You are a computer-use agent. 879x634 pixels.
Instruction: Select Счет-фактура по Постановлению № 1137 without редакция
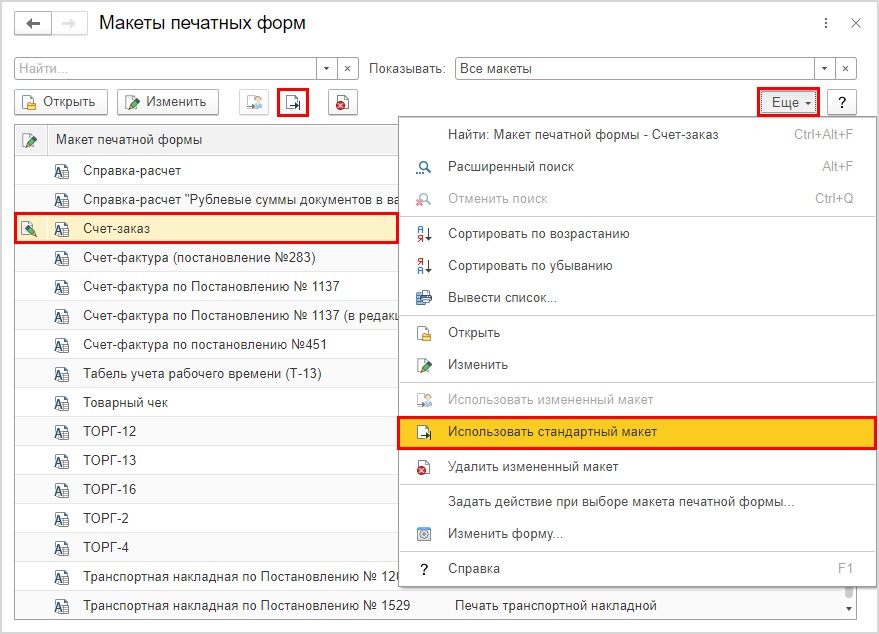click(206, 286)
